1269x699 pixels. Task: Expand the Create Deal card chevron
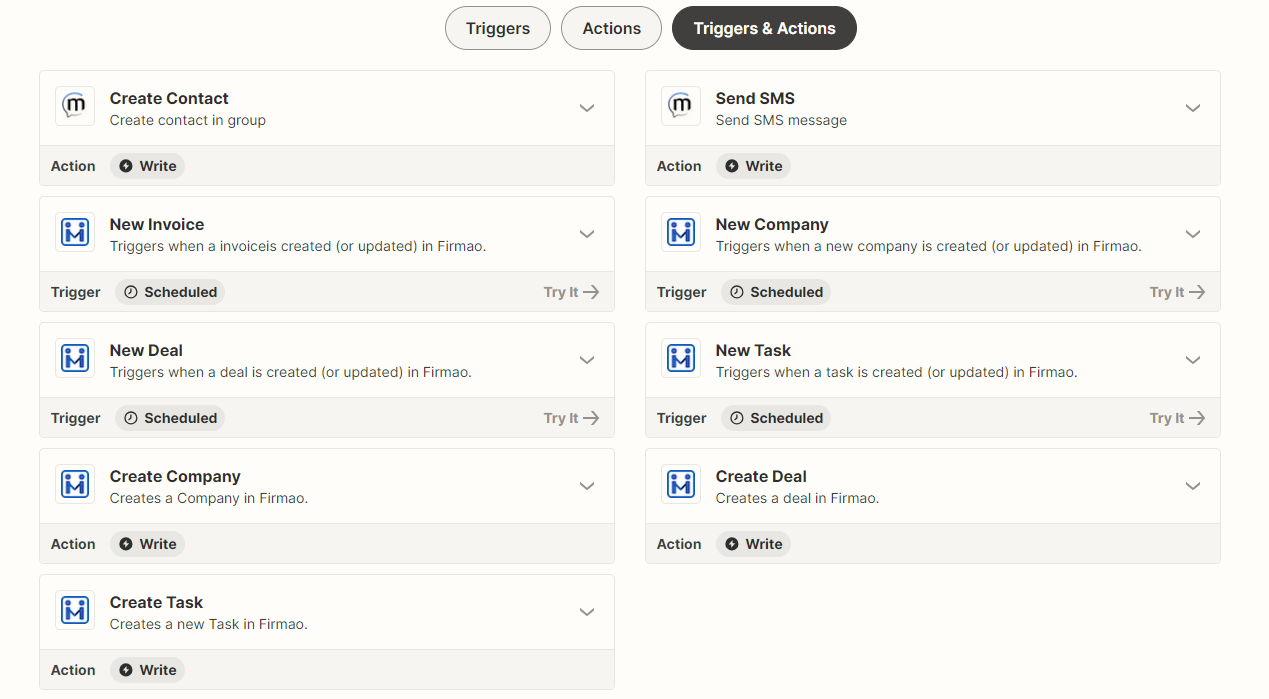1193,486
